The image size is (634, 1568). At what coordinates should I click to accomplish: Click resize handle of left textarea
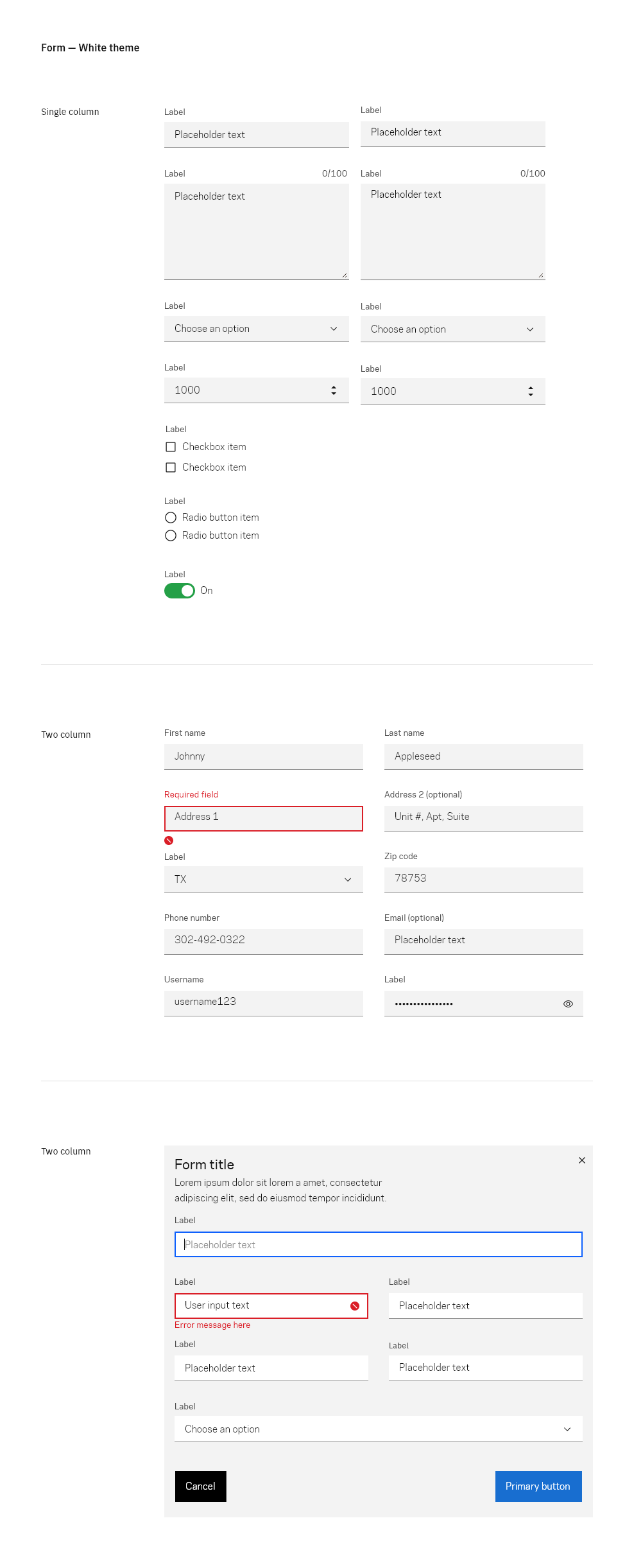coord(345,275)
